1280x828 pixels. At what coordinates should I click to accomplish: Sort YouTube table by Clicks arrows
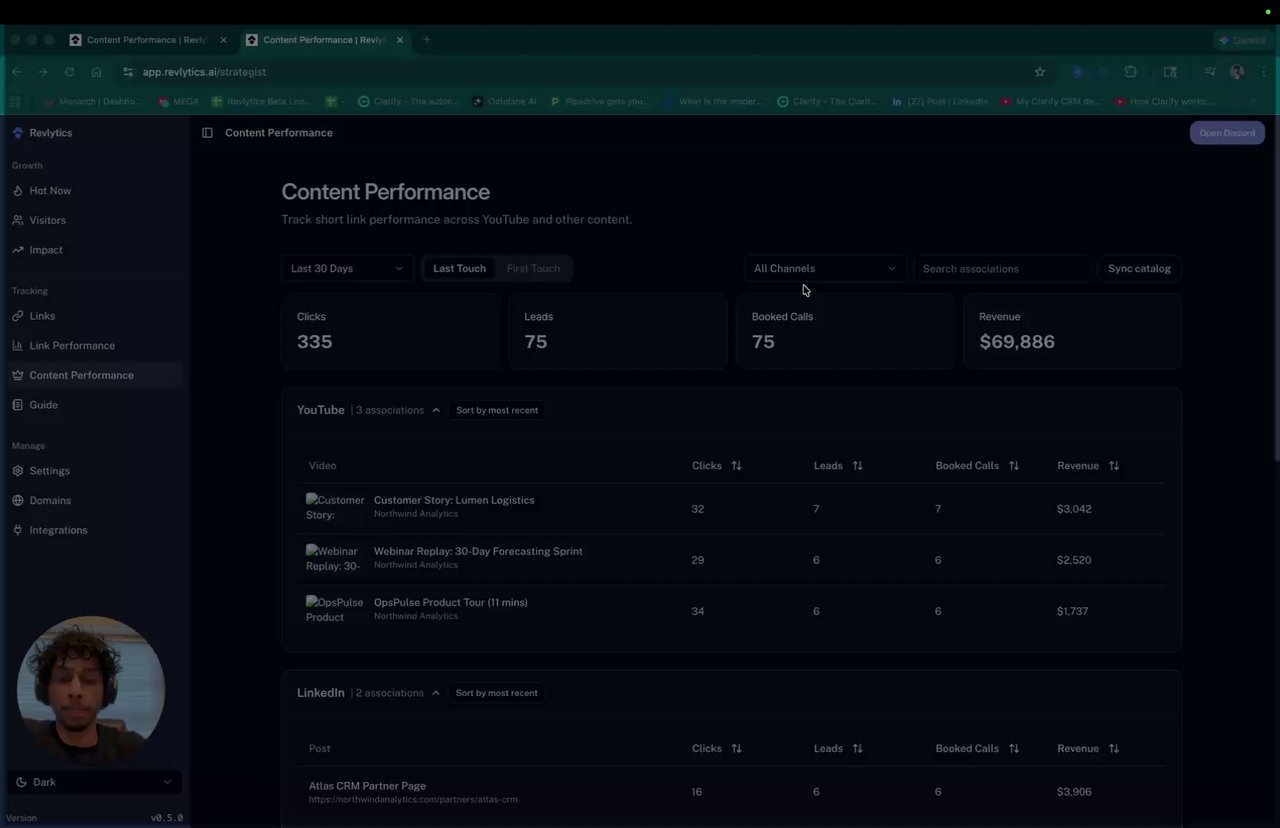click(x=736, y=466)
